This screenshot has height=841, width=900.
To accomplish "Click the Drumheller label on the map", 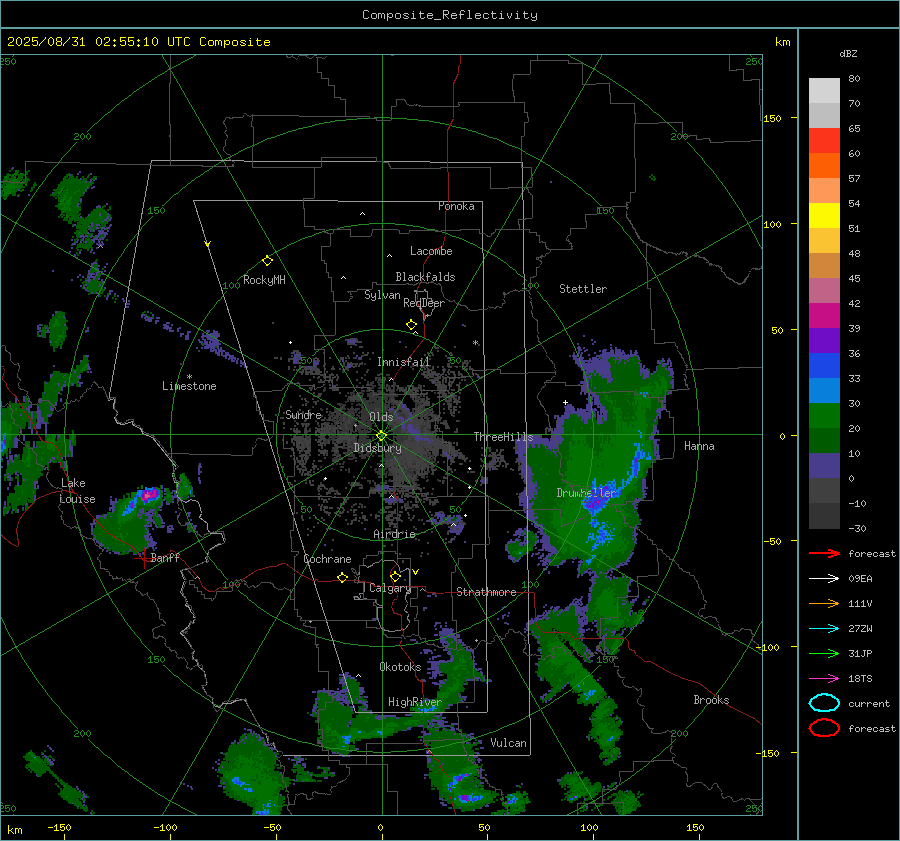I will click(x=586, y=493).
